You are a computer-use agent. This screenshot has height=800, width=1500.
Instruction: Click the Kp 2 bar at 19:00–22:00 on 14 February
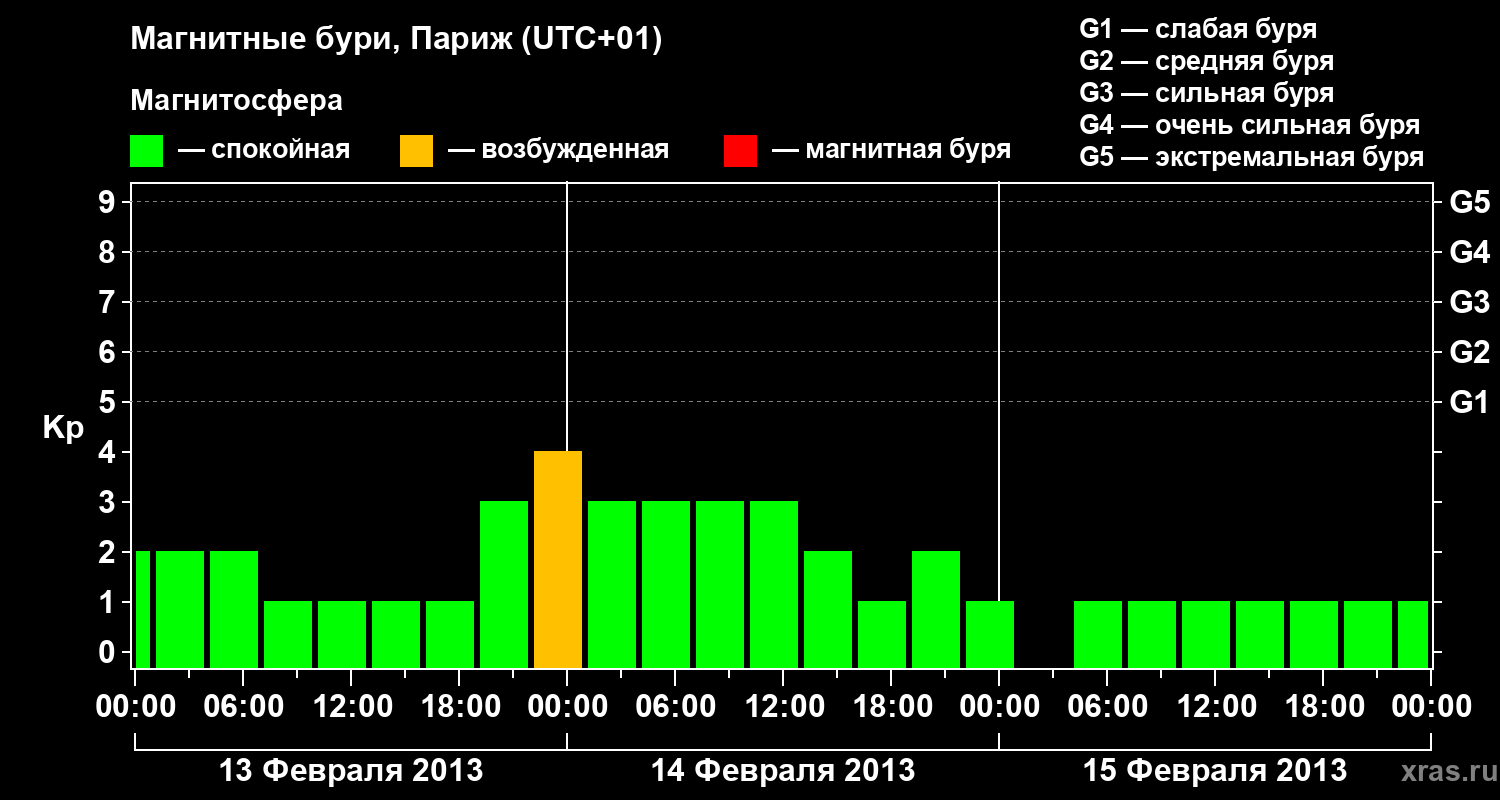(x=936, y=610)
